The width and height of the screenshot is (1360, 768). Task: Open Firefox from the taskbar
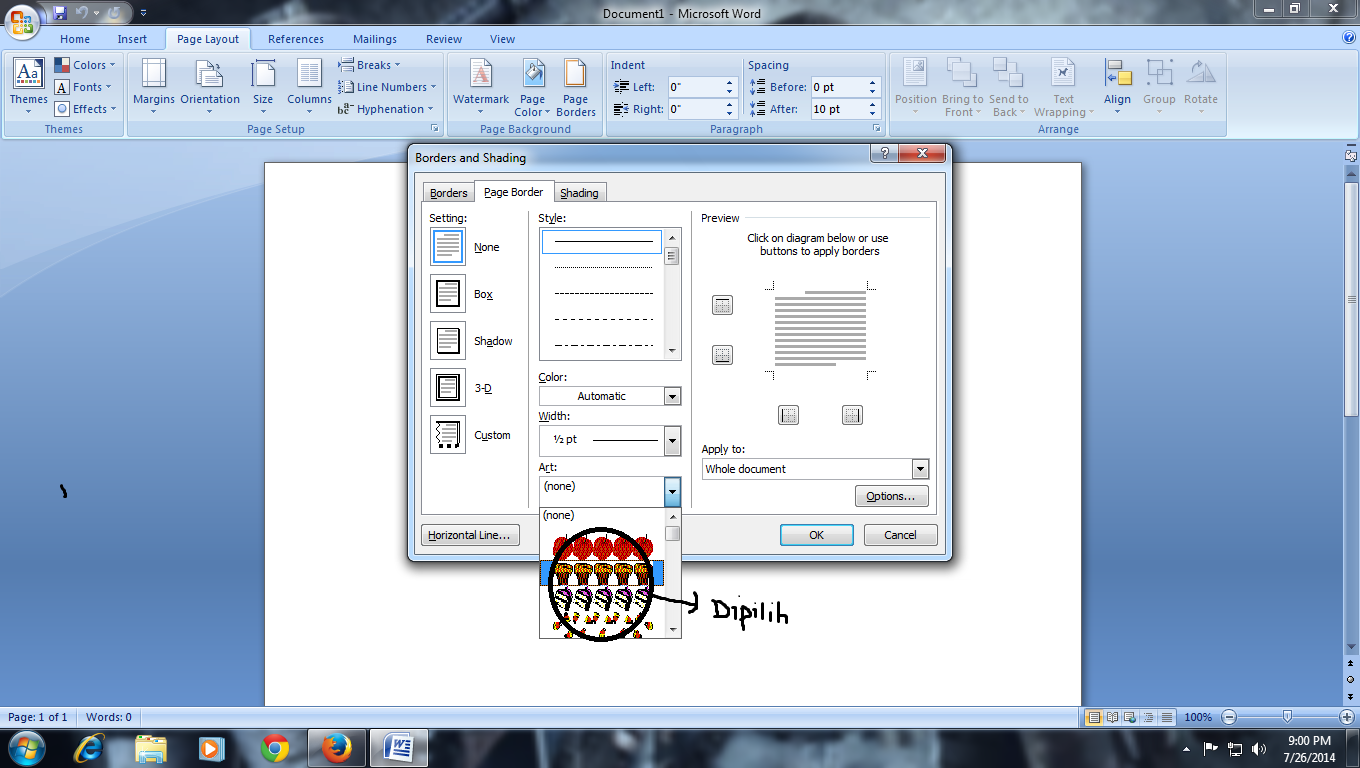[x=336, y=748]
